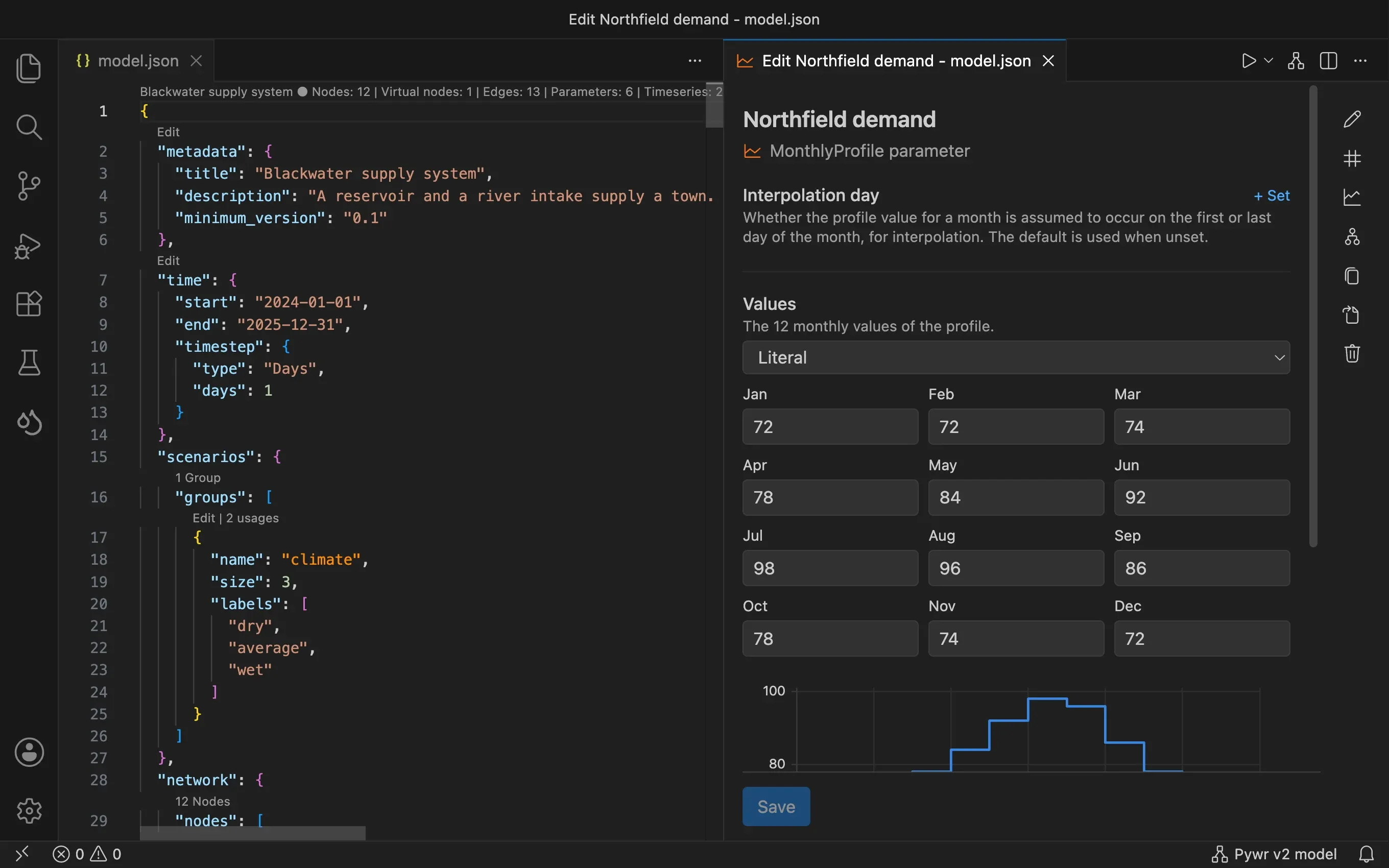The width and height of the screenshot is (1389, 868).
Task: Open remote window indicator in status bar
Action: (x=22, y=854)
